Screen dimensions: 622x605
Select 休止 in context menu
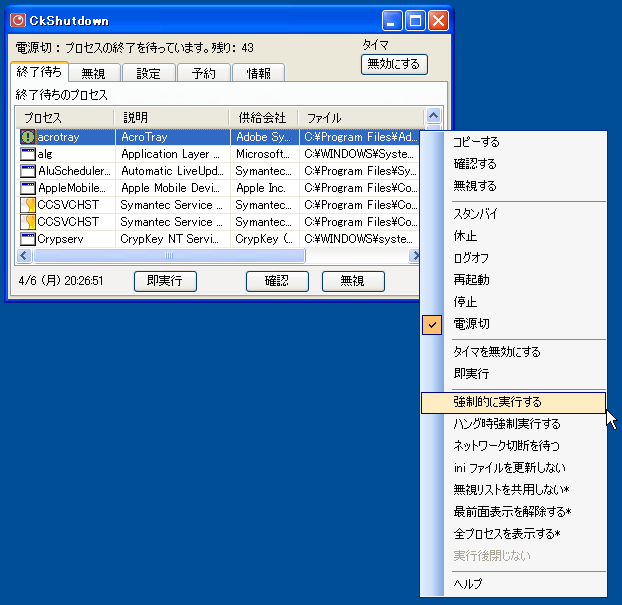click(513, 236)
